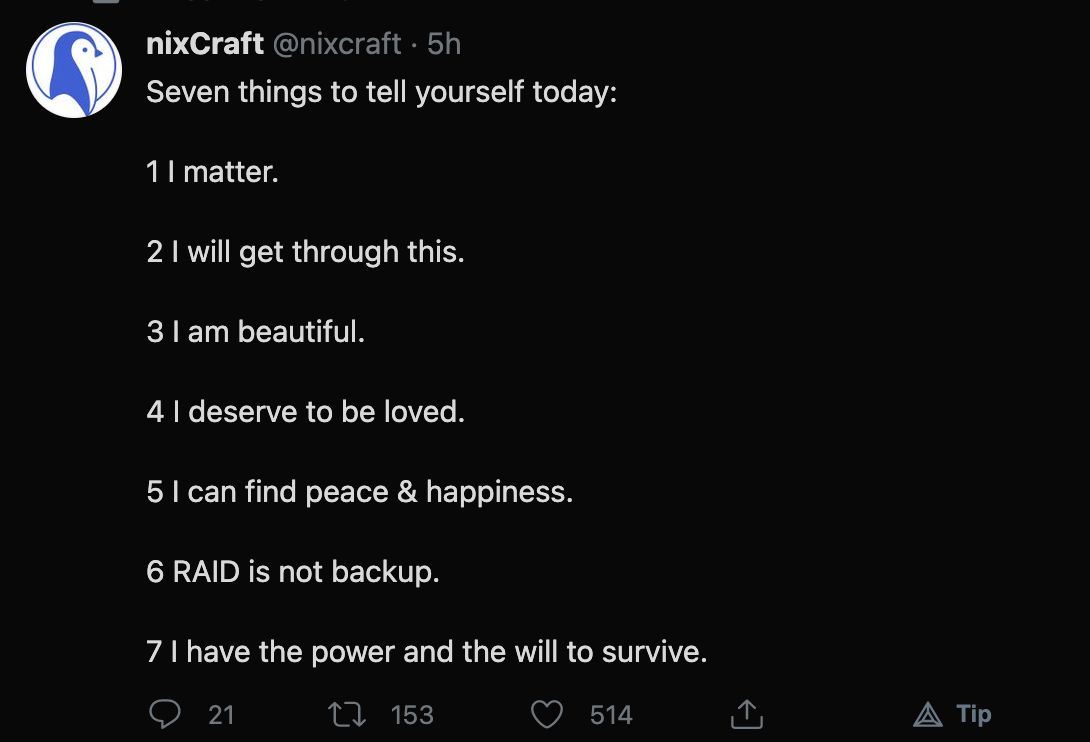Click the 5h timestamp link
Image resolution: width=1090 pixels, height=742 pixels.
coord(444,44)
